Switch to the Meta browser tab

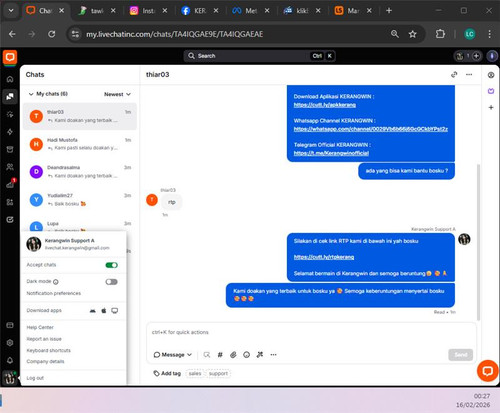pos(251,11)
